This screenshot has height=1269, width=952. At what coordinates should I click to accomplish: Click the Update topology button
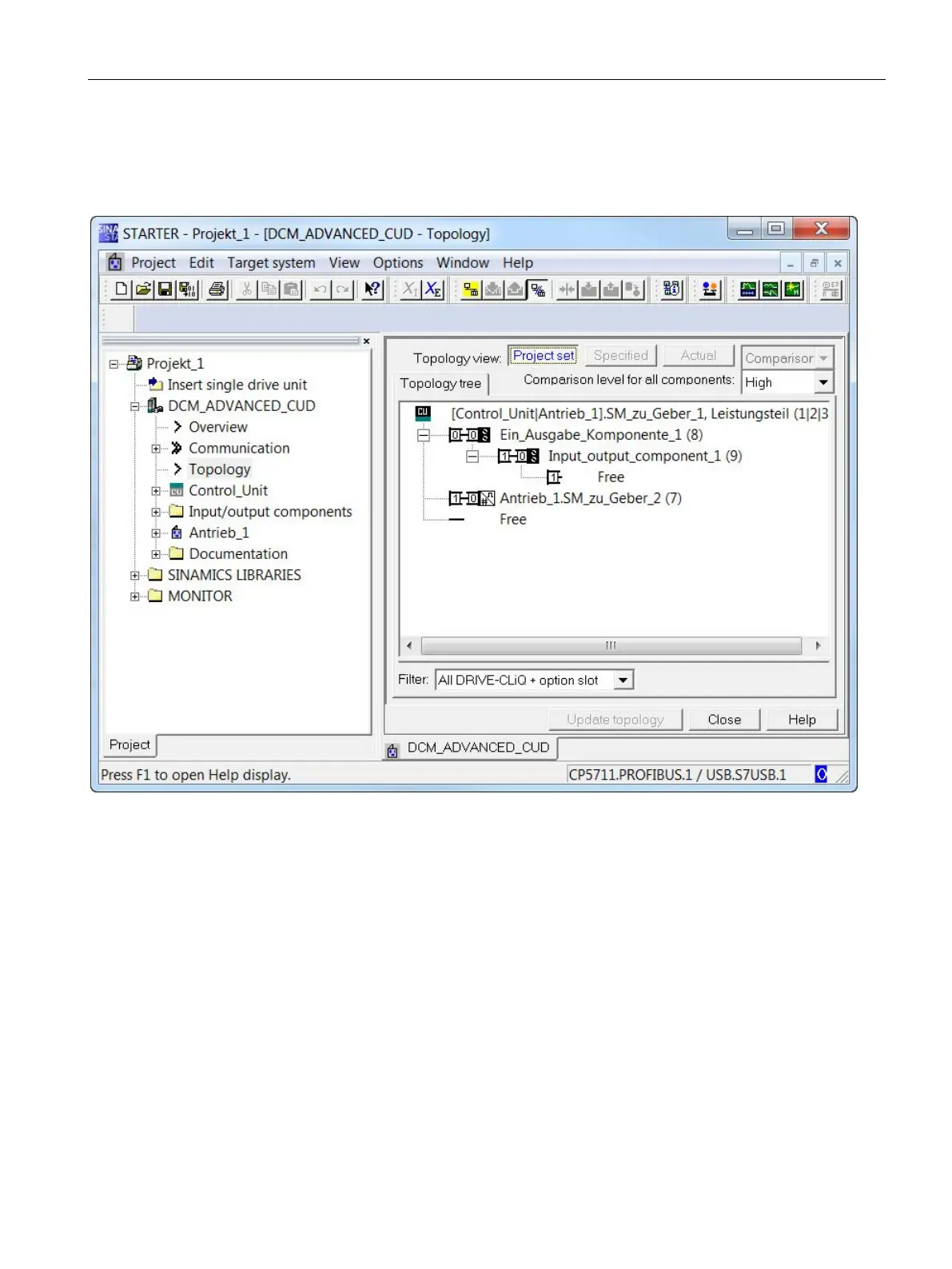(615, 720)
